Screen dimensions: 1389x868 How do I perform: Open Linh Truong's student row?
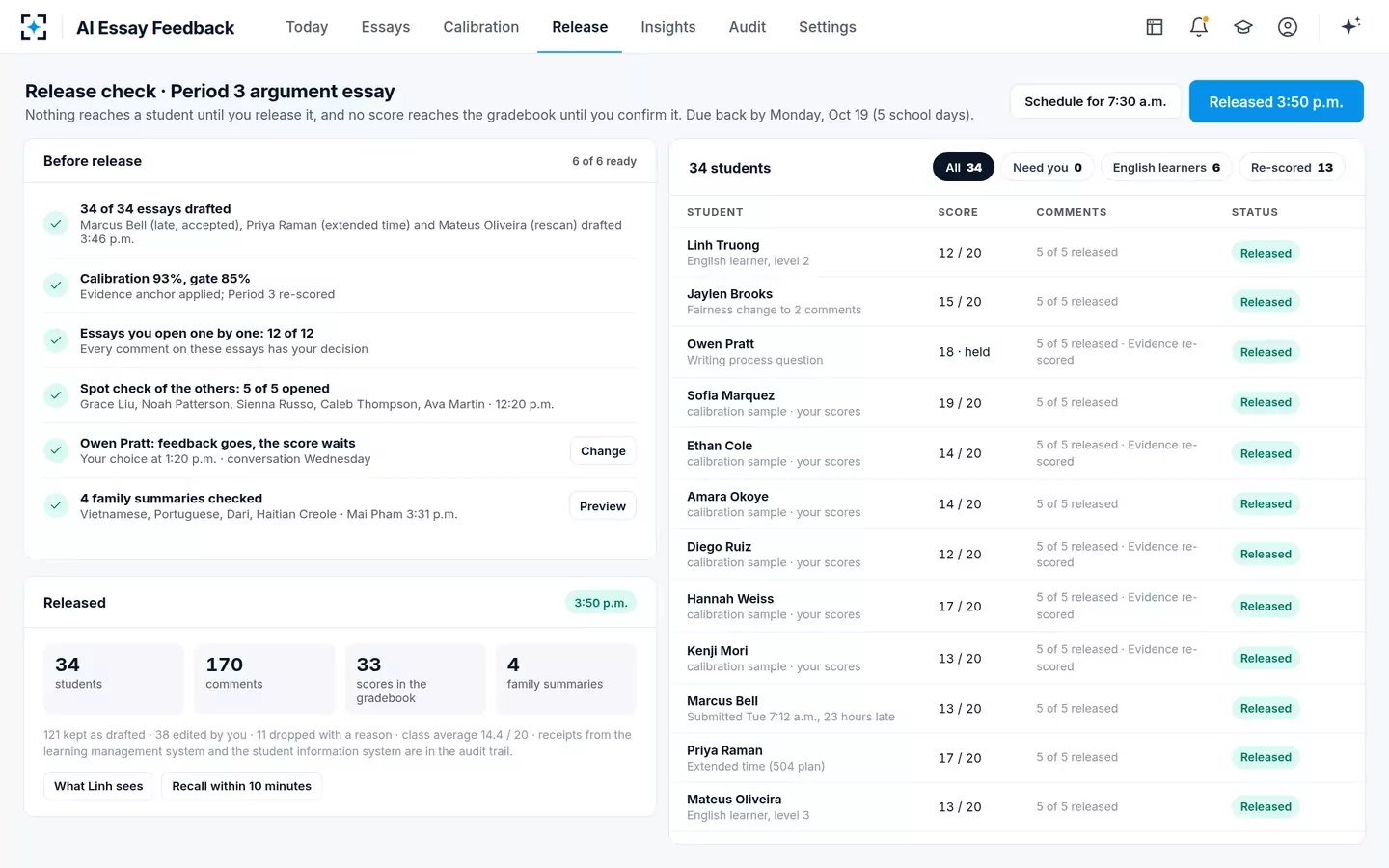1017,253
